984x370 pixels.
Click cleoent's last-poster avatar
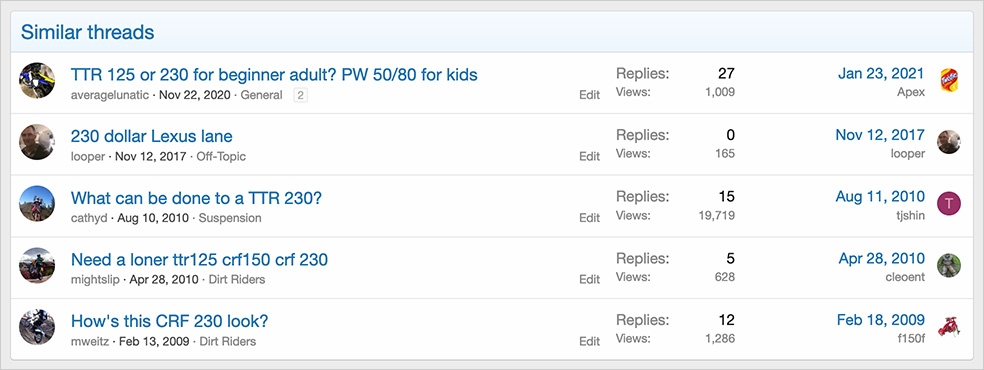[949, 265]
